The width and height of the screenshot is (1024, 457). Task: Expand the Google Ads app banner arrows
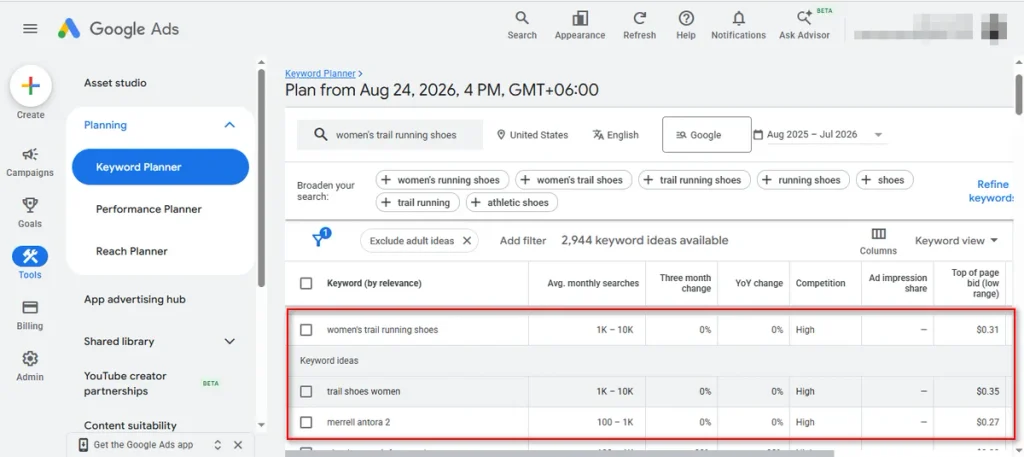pos(217,445)
